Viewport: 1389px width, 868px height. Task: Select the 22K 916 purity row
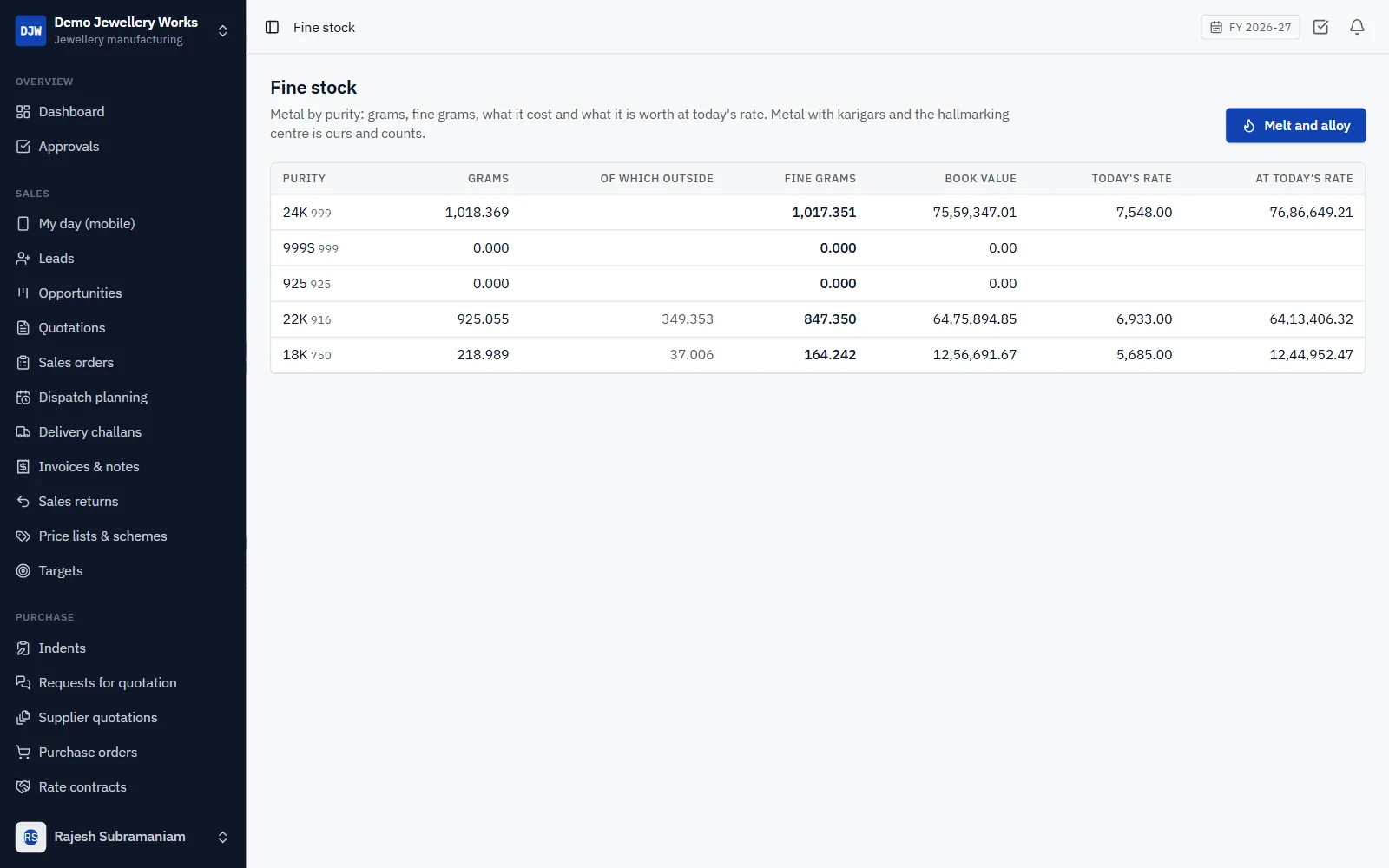coord(818,319)
